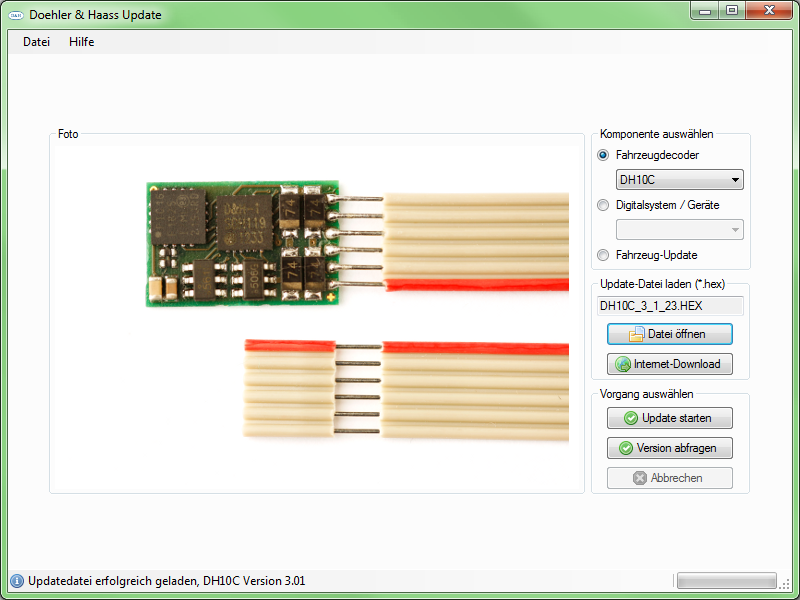
Task: Open the Hilfe menu
Action: pyautogui.click(x=82, y=42)
